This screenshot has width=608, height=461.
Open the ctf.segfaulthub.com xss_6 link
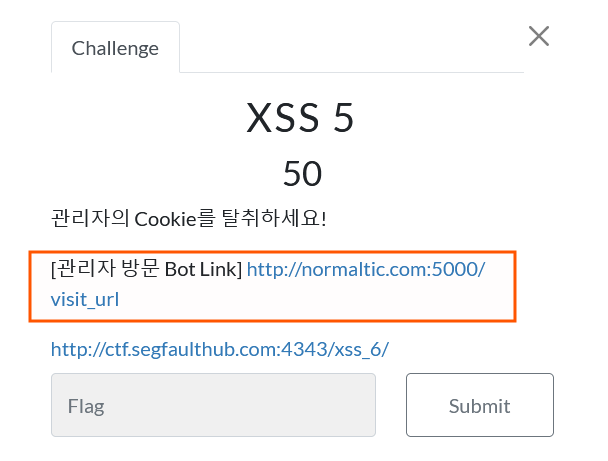coord(220,349)
